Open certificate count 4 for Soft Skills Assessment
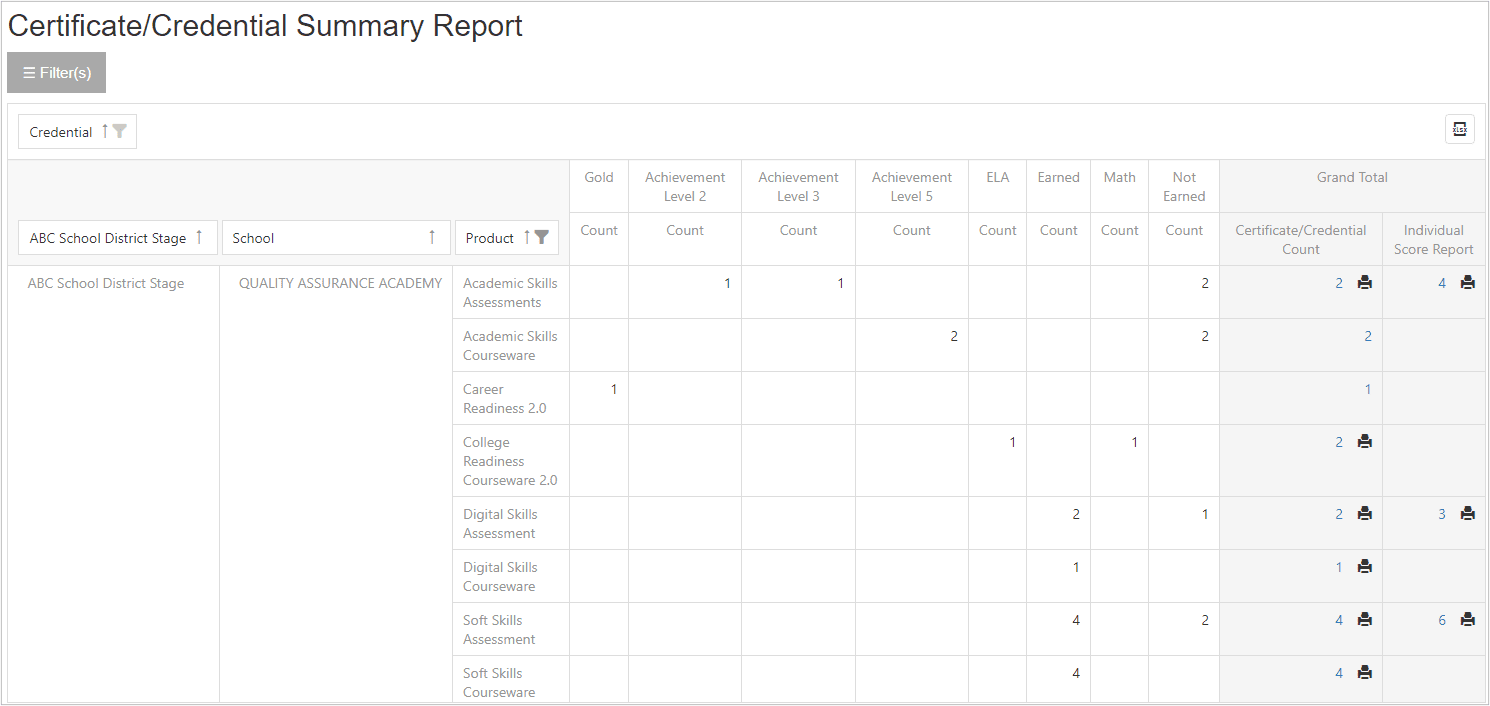 click(1339, 620)
